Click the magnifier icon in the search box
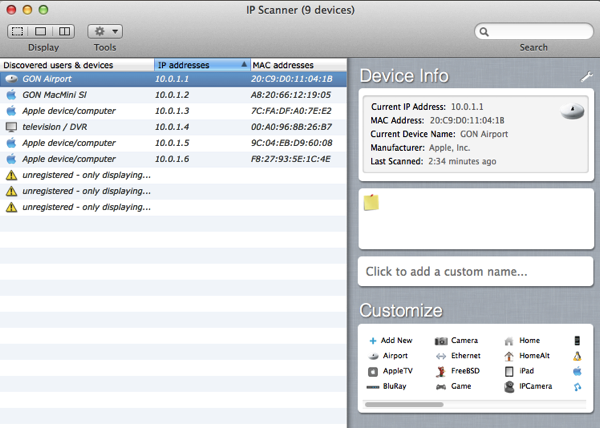Image resolution: width=600 pixels, height=428 pixels. tap(484, 32)
